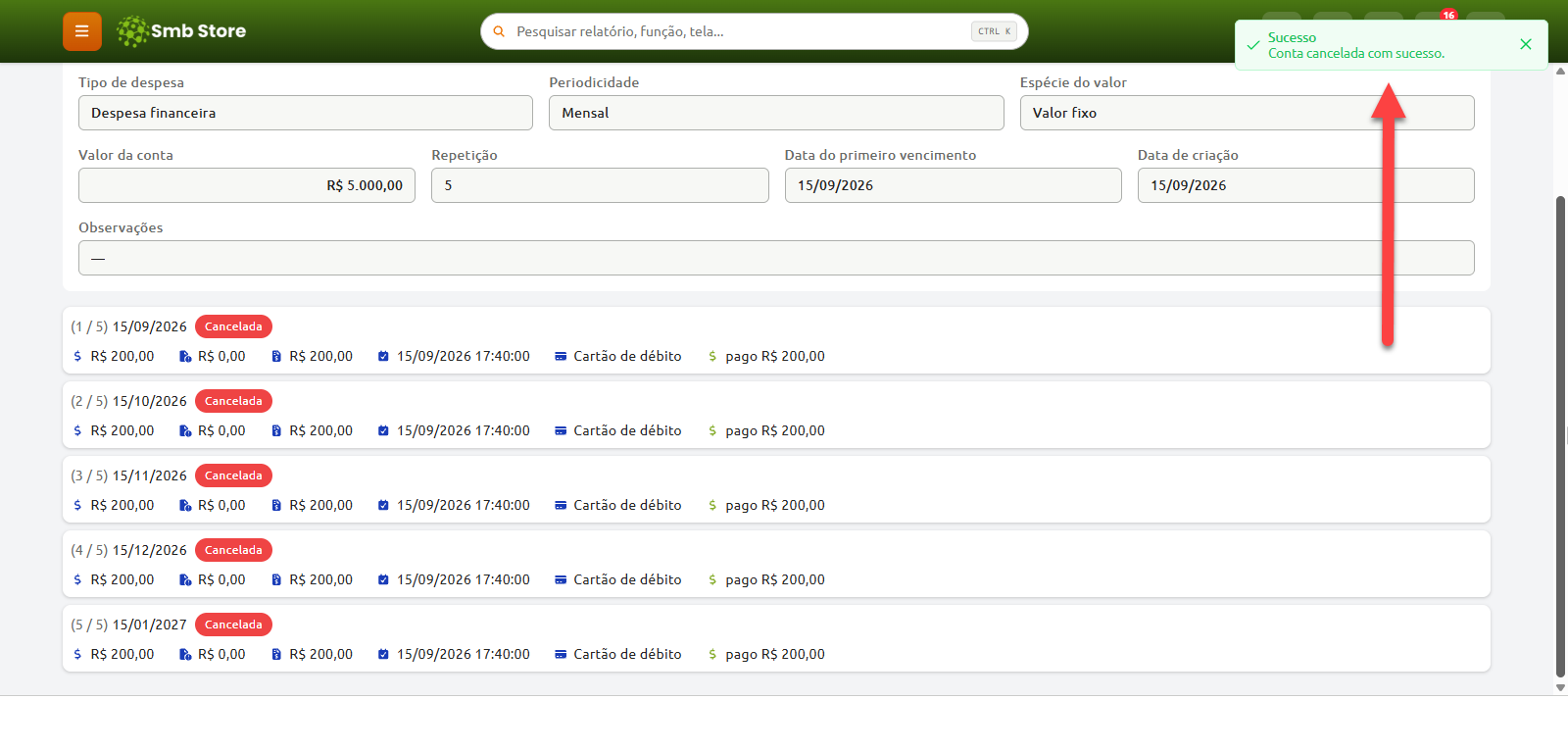Open the Periodicidade field showing Mensal
Screen dimensions: 1568x750
(776, 113)
